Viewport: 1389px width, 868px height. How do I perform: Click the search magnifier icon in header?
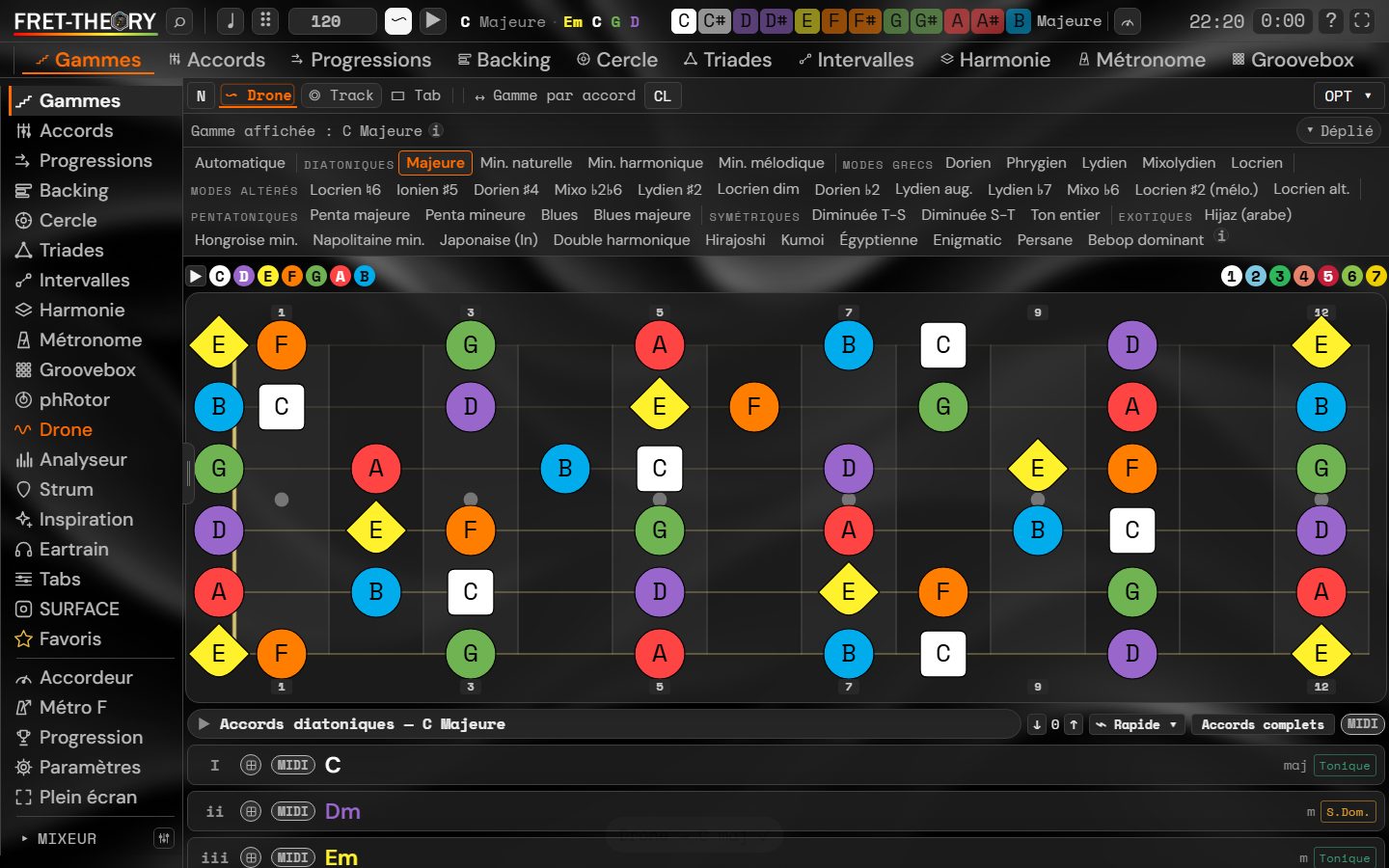[179, 21]
